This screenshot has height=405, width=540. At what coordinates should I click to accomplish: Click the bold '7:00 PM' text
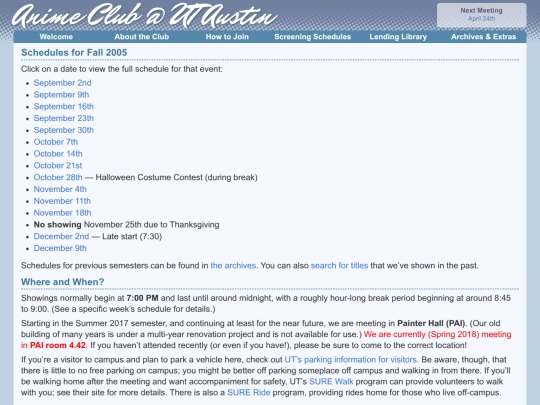point(142,298)
